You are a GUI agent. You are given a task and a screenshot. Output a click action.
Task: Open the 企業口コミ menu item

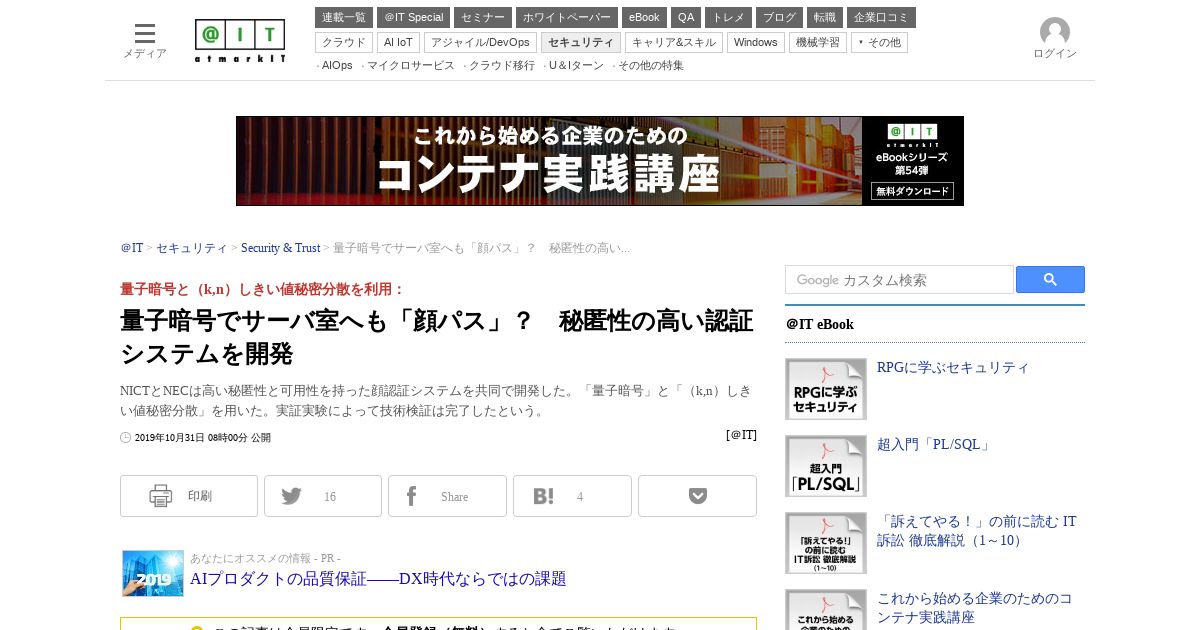(x=881, y=17)
